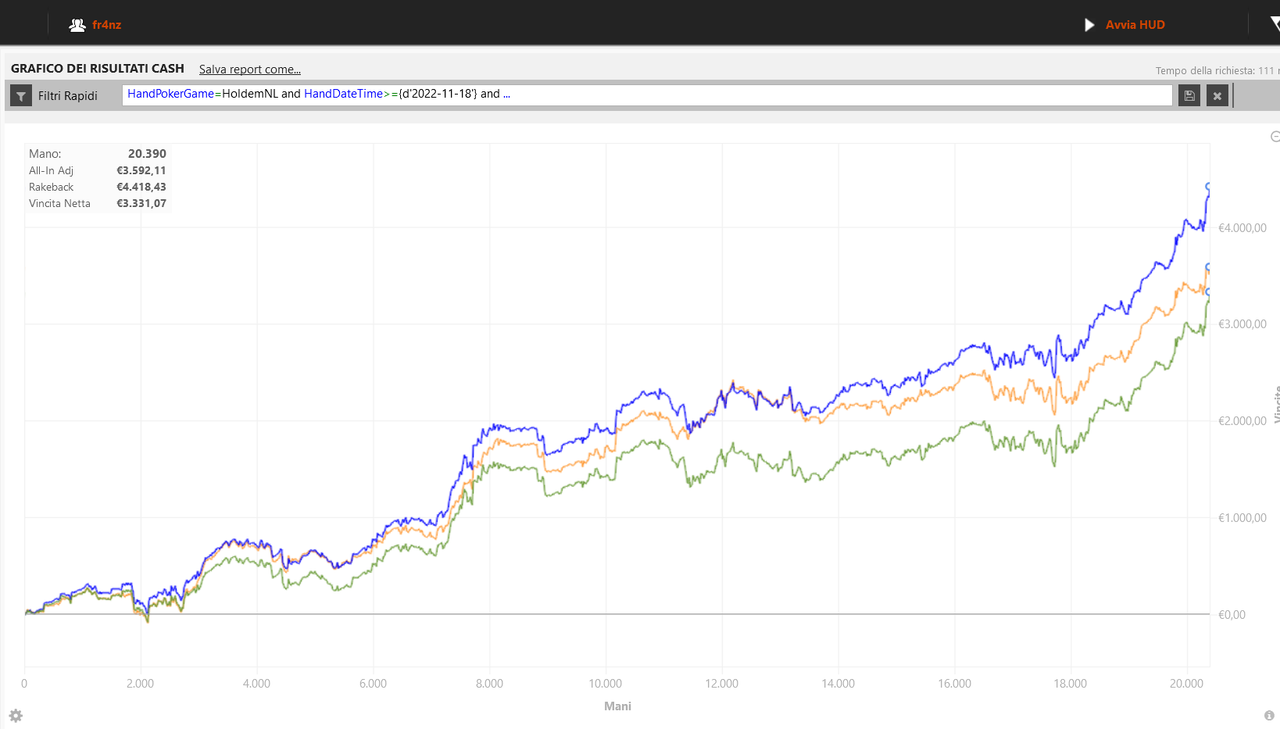Click the Vincita Netta legend label
Screen dimensions: 1280x729
point(60,203)
